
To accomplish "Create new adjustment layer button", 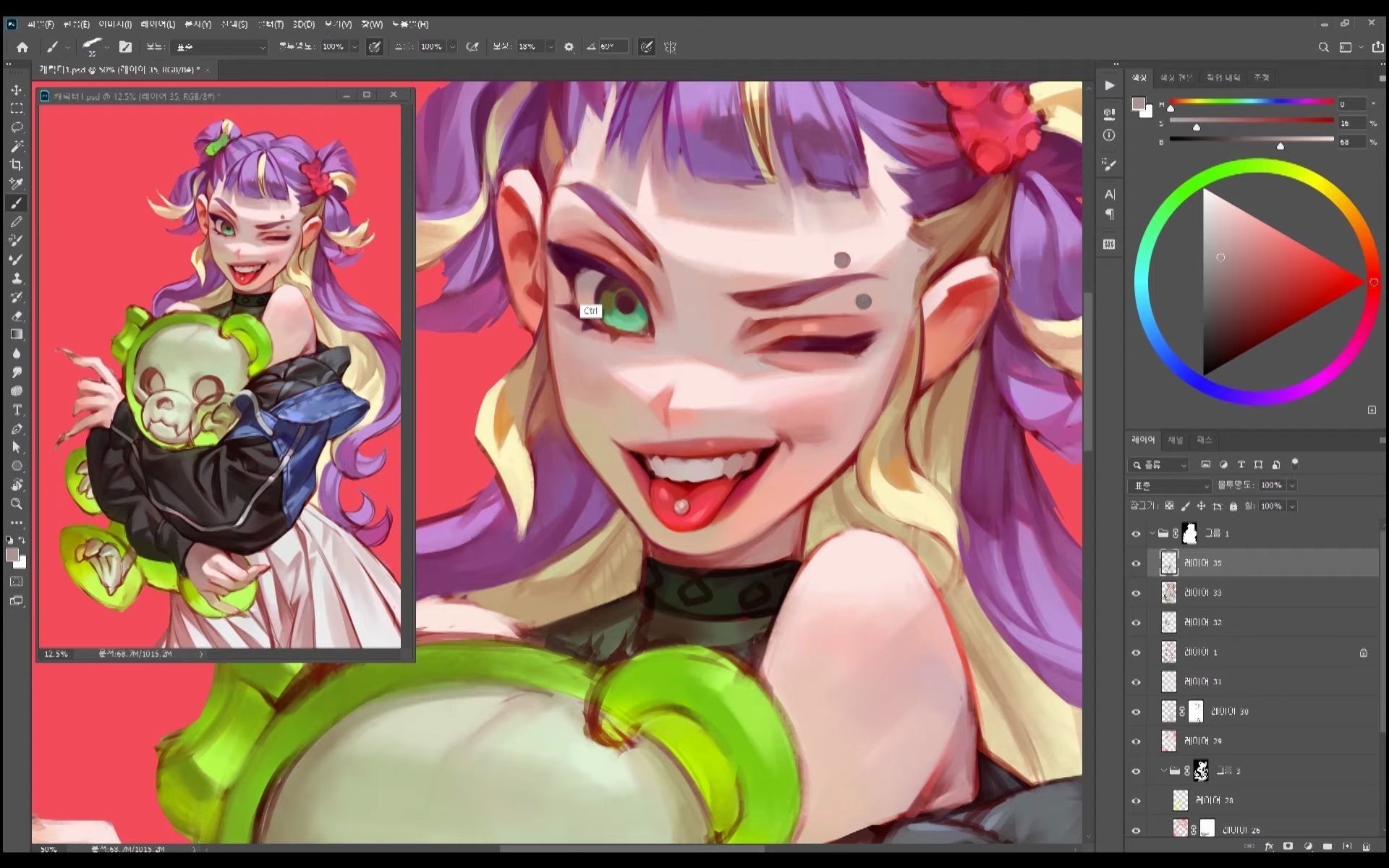I will pyautogui.click(x=1308, y=846).
